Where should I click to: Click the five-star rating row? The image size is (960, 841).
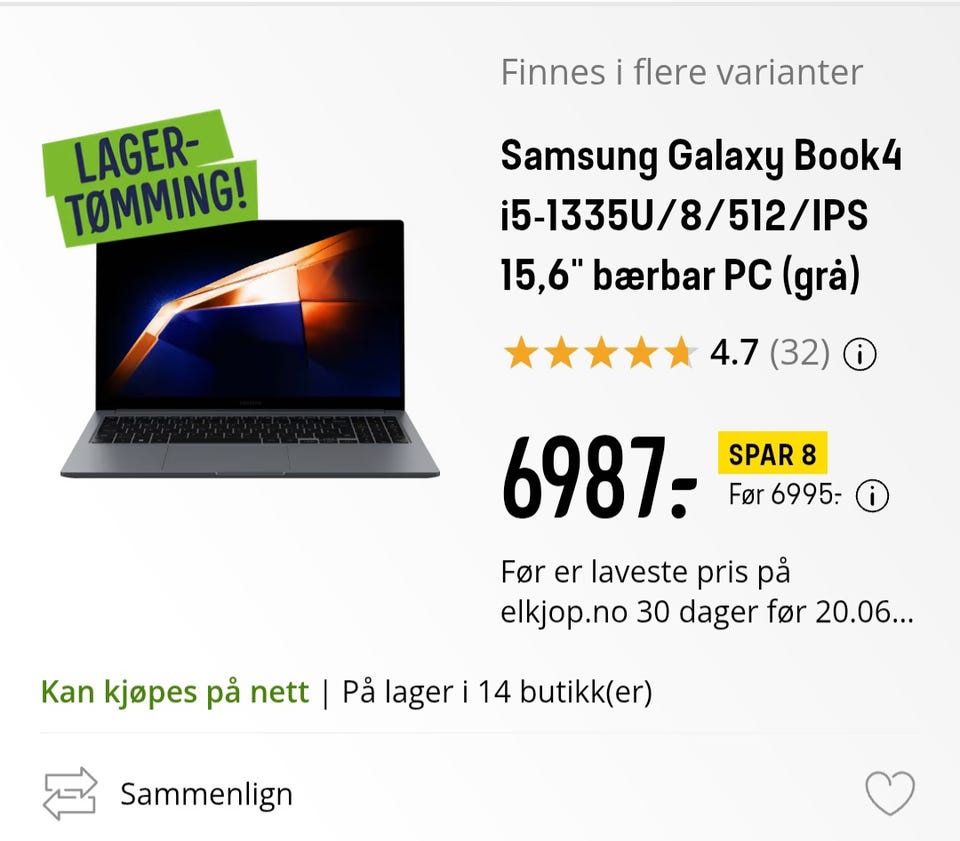point(600,353)
